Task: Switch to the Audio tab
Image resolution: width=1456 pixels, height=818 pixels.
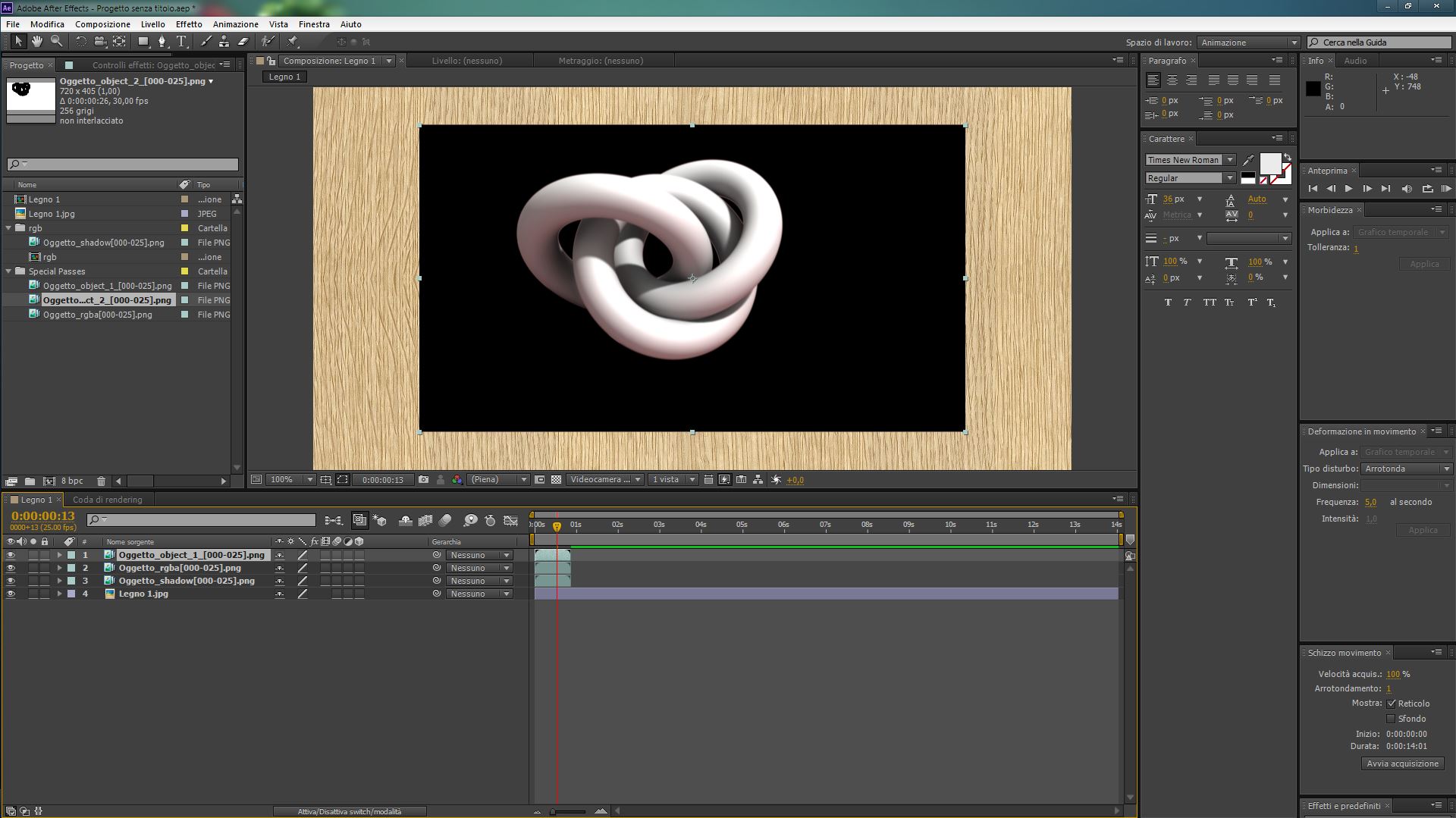Action: tap(1355, 61)
